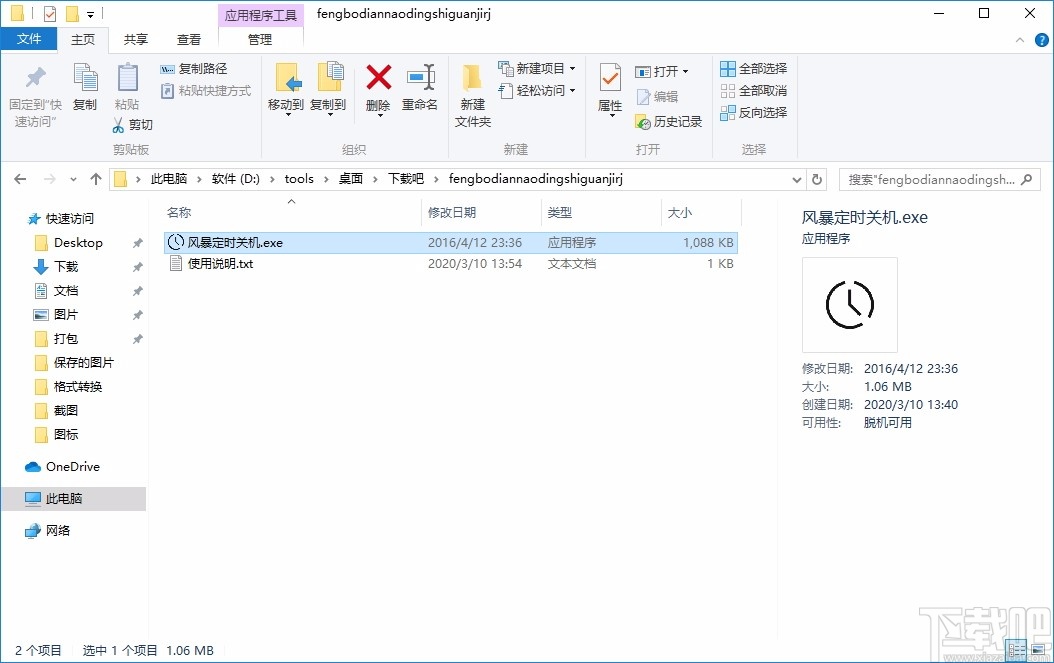Open the address bar history dropdown
The height and width of the screenshot is (663, 1054).
796,179
